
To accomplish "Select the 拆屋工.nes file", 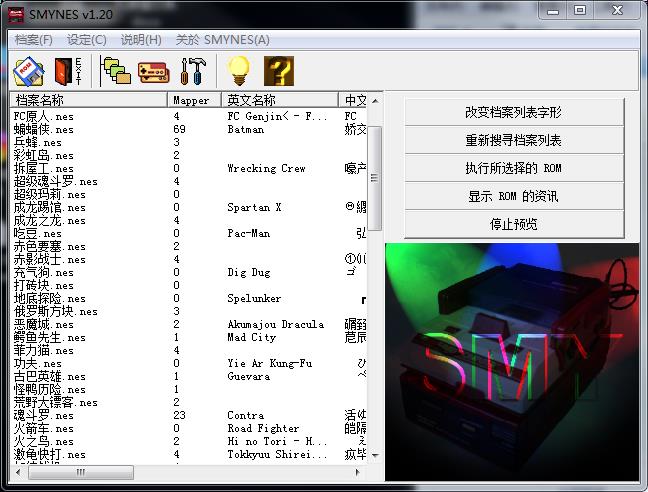I will click(x=44, y=169).
